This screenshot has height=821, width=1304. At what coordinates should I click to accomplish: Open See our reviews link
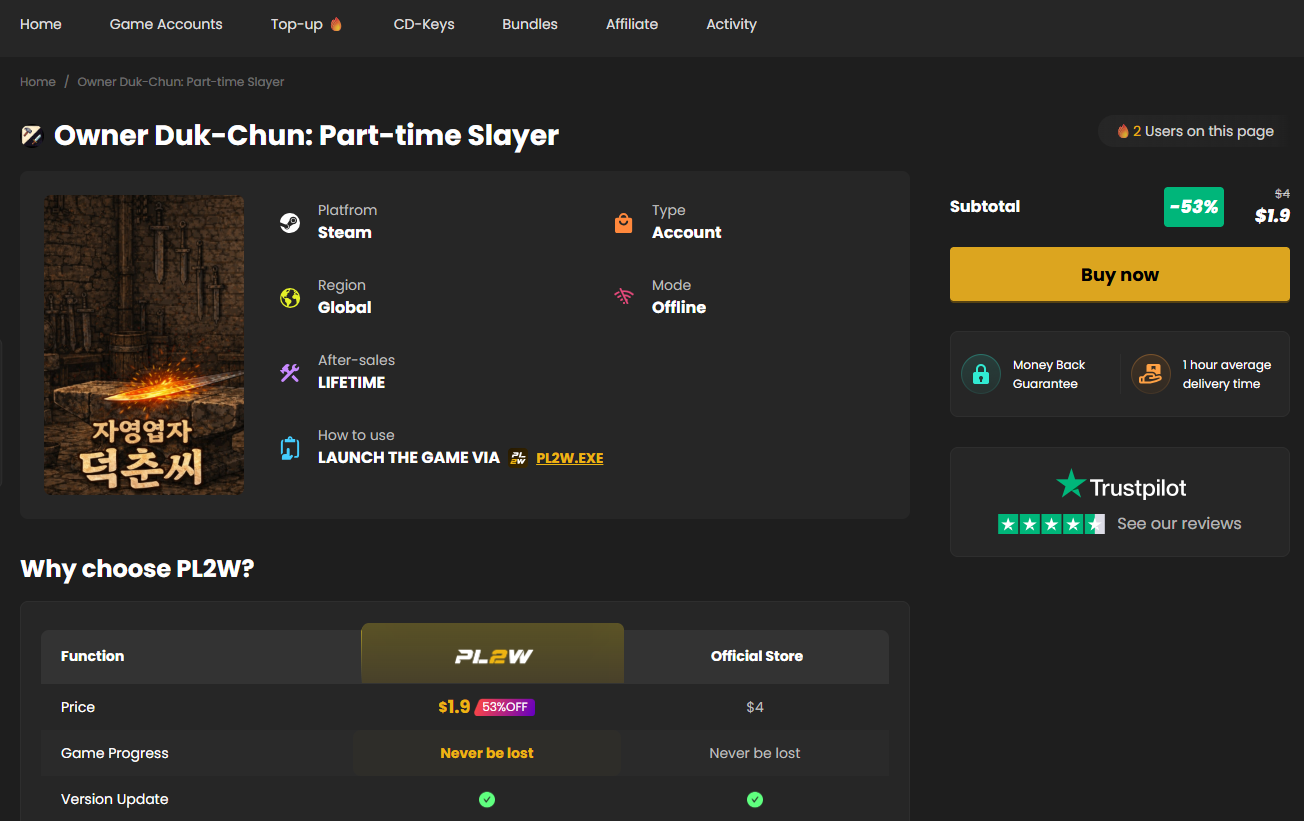click(x=1179, y=524)
